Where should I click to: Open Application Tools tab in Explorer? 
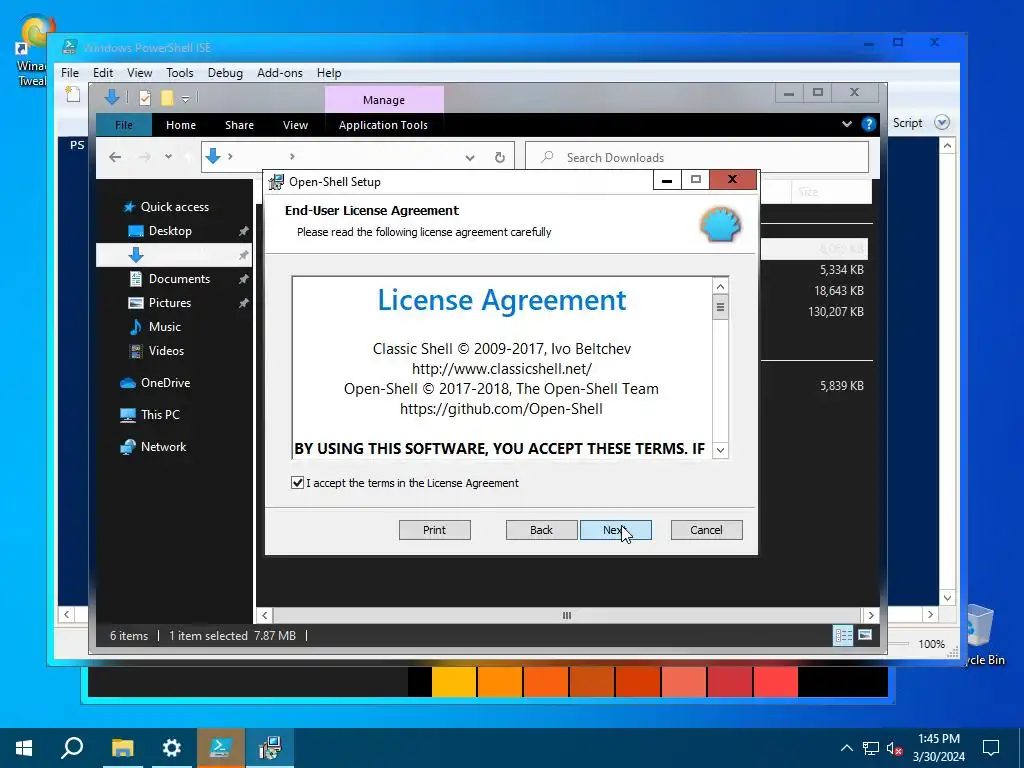(x=383, y=125)
